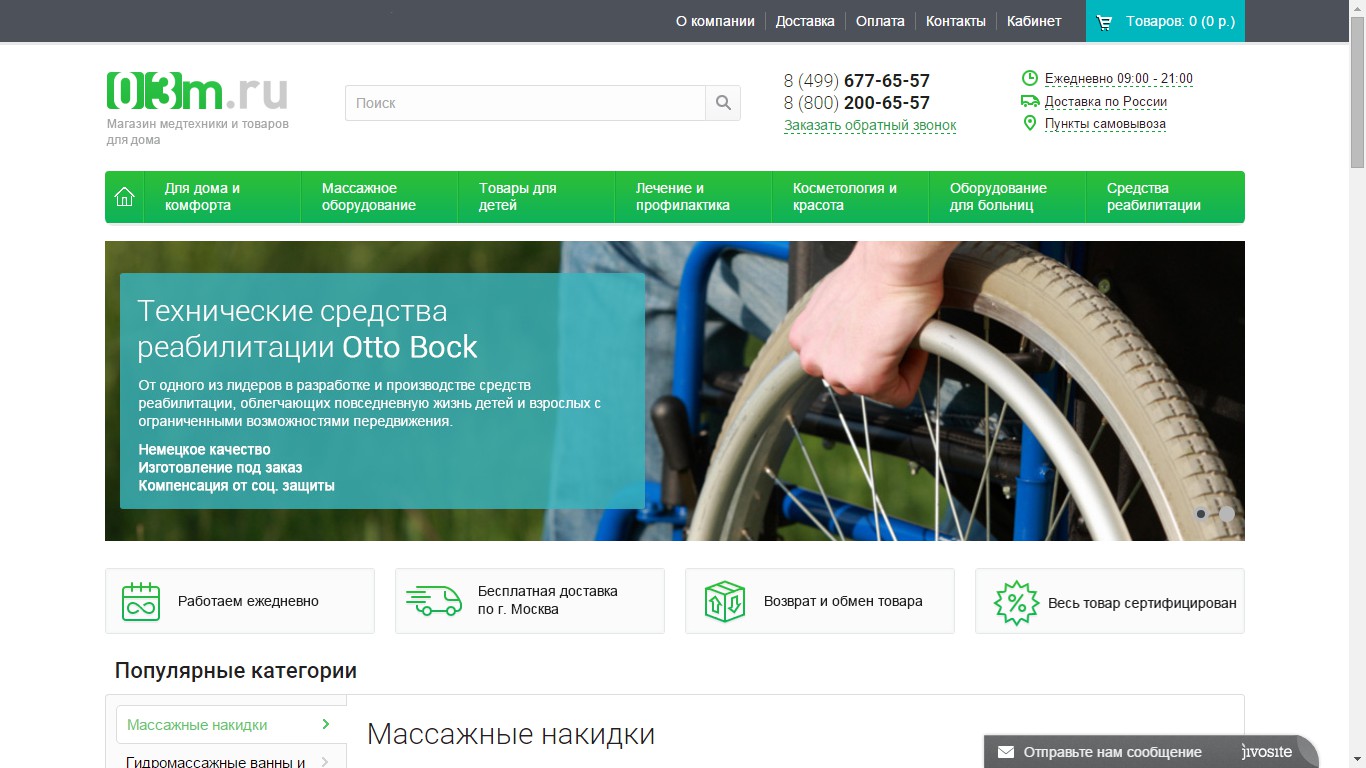1366x768 pixels.
Task: Open the Отправьте нам сообщение chat bar
Action: pyautogui.click(x=1150, y=752)
